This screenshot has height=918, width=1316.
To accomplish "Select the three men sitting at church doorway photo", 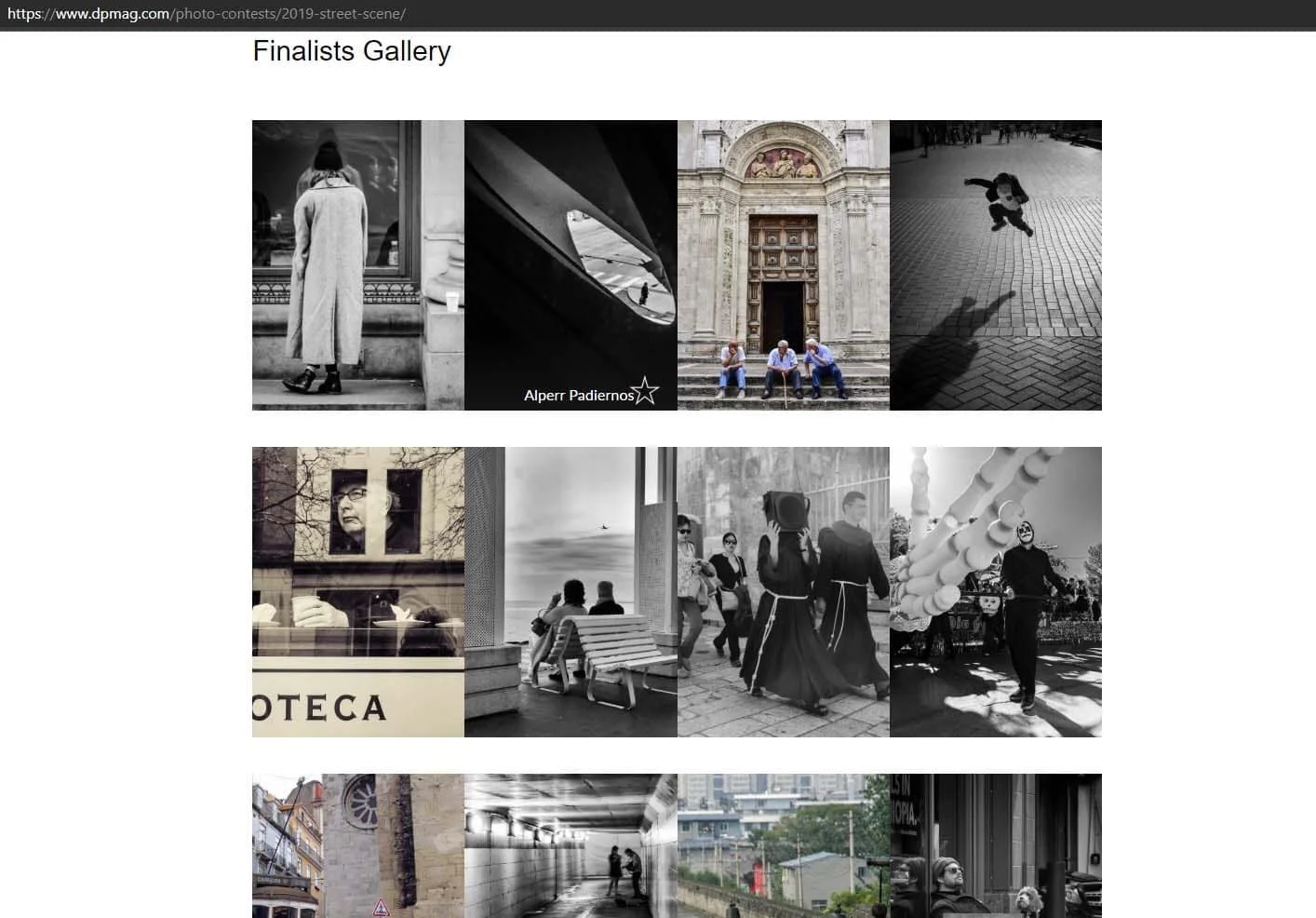I will [x=784, y=265].
